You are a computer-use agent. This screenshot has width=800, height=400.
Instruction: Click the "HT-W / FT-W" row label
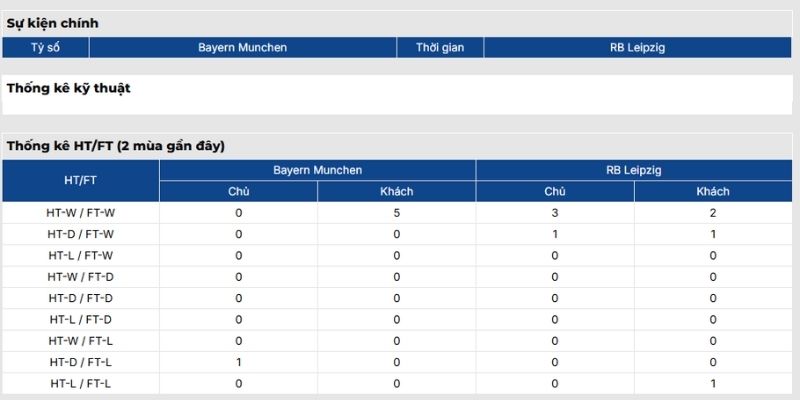pos(80,213)
